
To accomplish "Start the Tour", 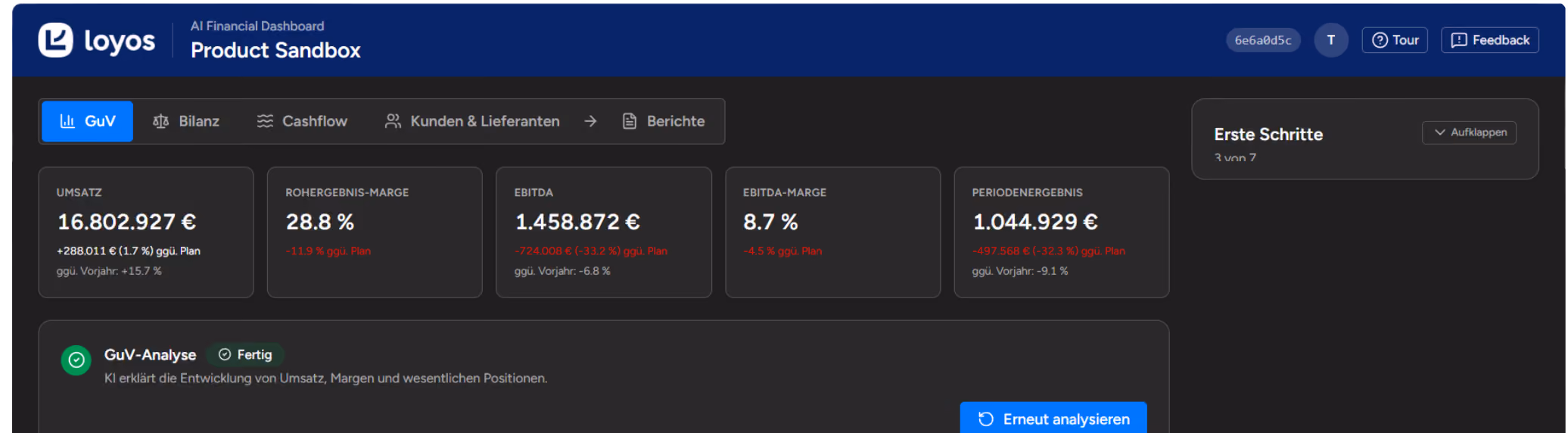I will (x=1395, y=40).
